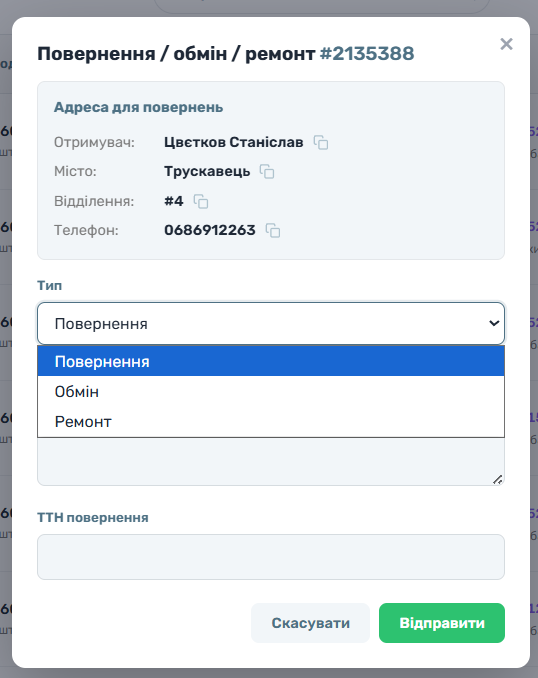Click the textarea resize handle

pos(498,479)
